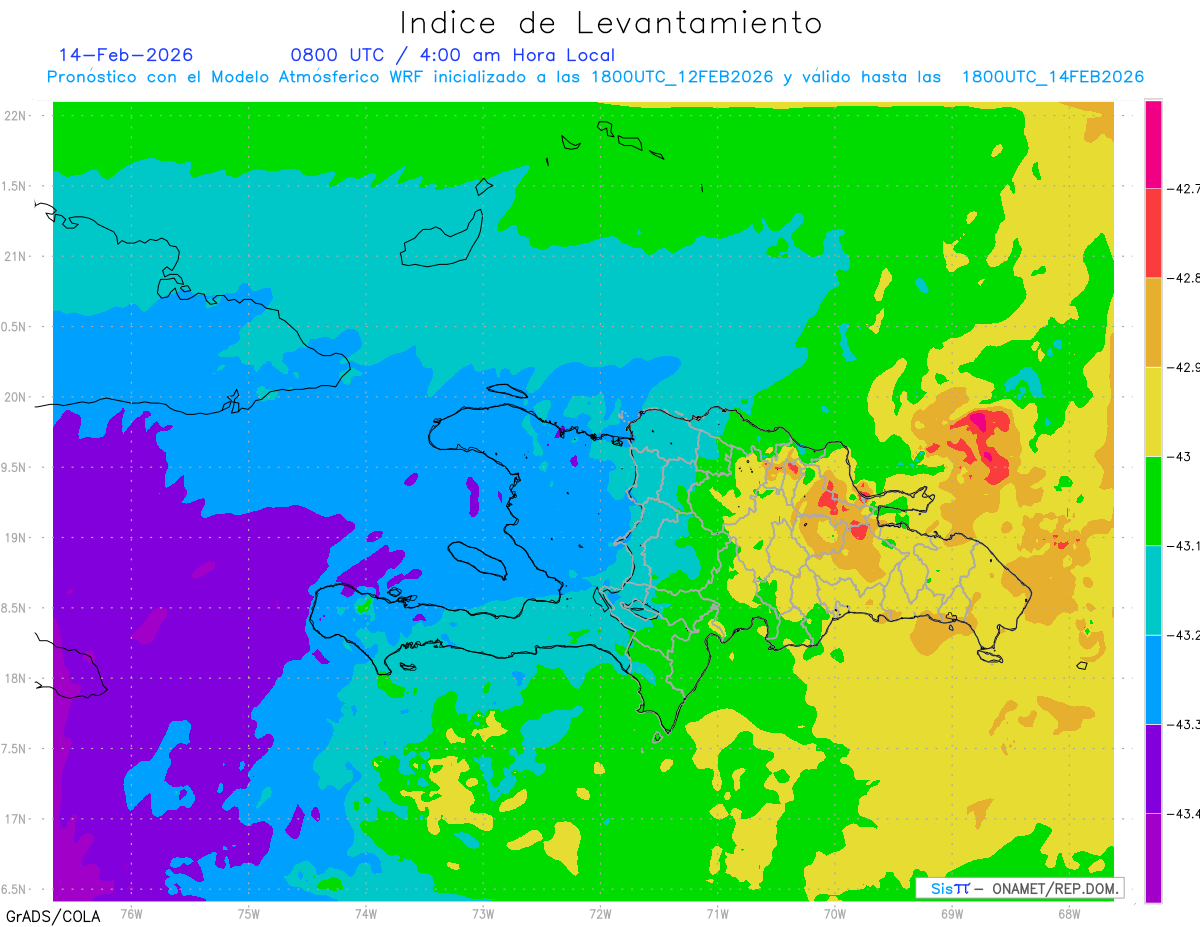1200x927 pixels.
Task: Pick the violet legend swatch below -43.4
Action: click(1153, 857)
